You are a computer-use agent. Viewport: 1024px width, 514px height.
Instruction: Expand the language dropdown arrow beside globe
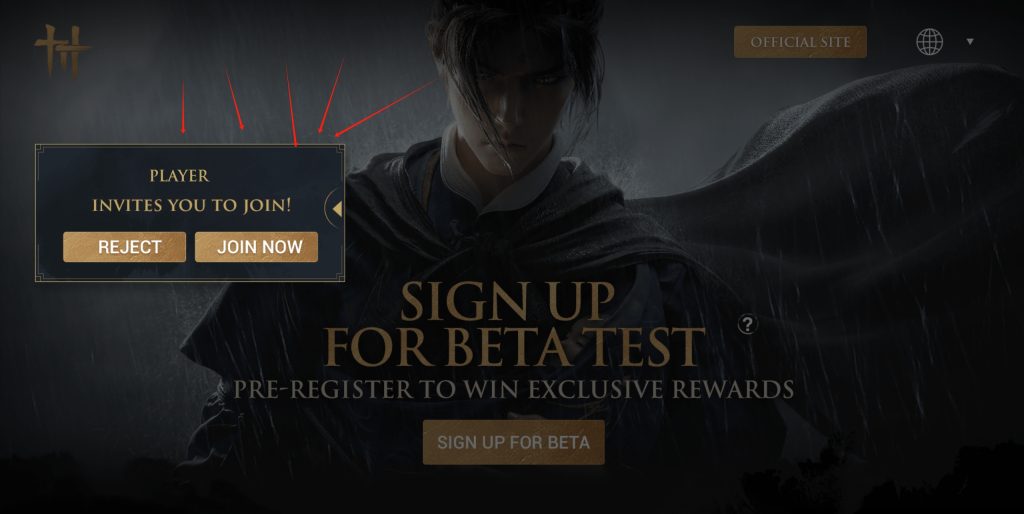[970, 42]
